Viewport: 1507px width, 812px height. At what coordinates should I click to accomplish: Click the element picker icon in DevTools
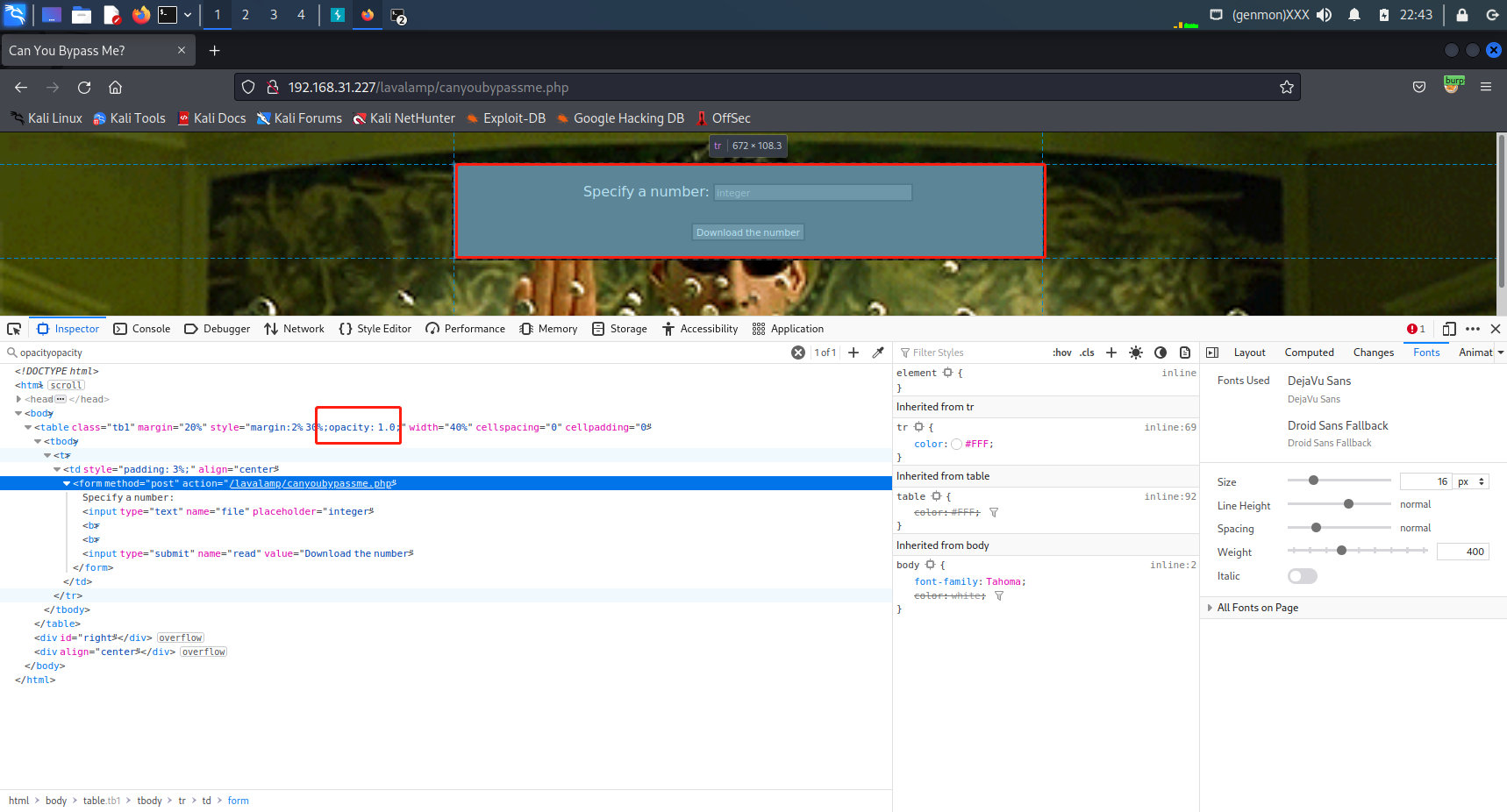[x=14, y=329]
